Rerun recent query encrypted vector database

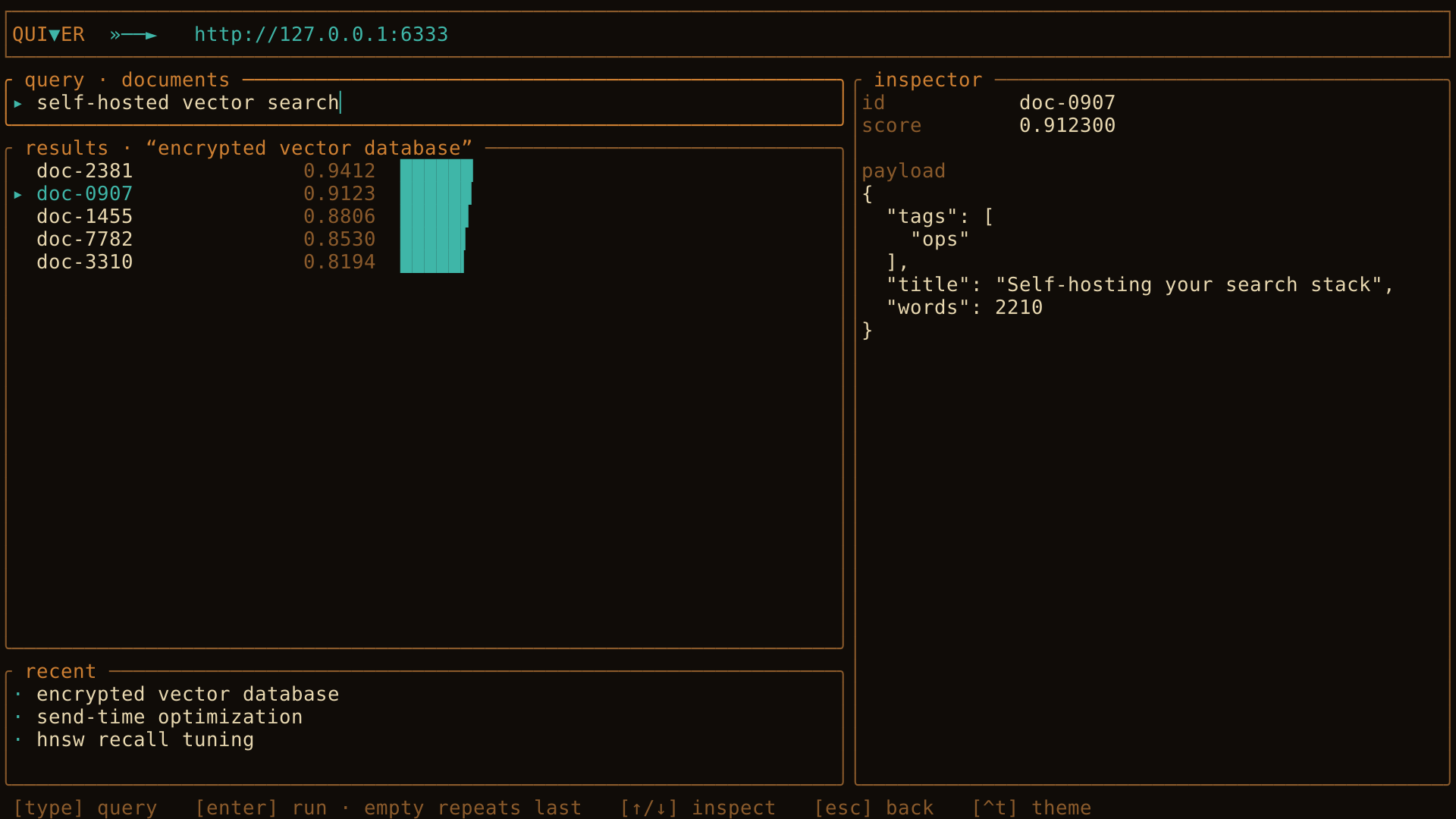coord(188,694)
